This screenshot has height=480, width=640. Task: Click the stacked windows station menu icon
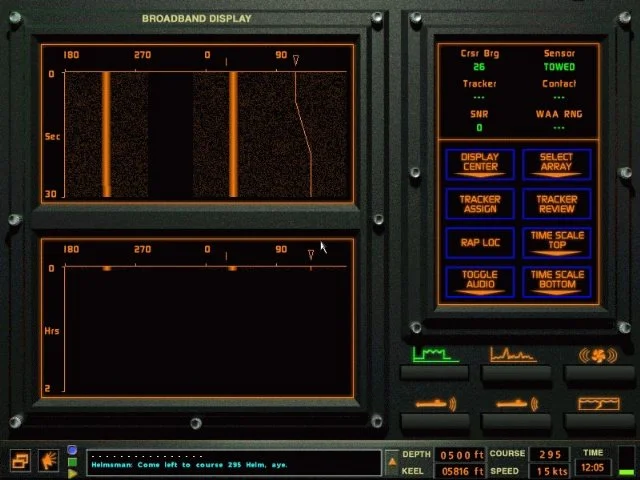pyautogui.click(x=21, y=461)
